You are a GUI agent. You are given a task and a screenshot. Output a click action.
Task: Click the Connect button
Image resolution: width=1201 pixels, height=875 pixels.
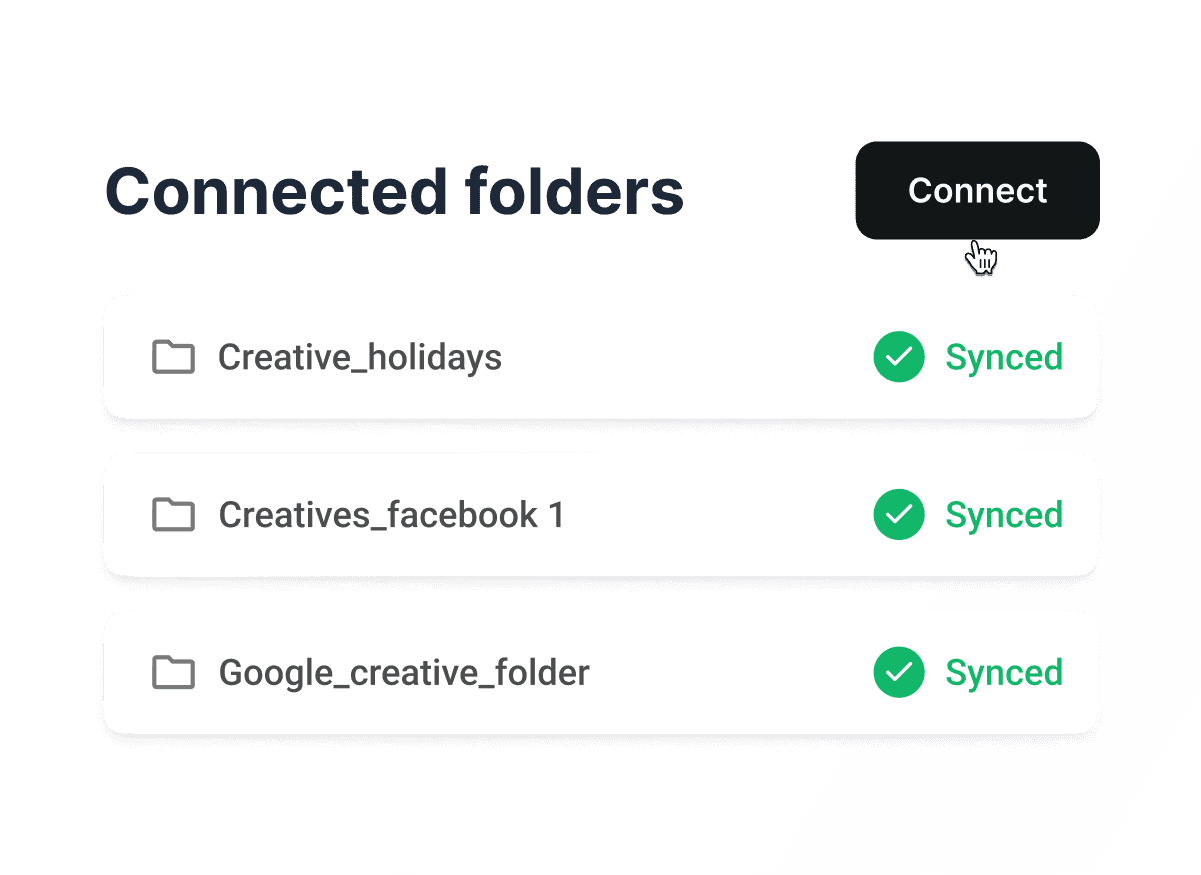[977, 190]
